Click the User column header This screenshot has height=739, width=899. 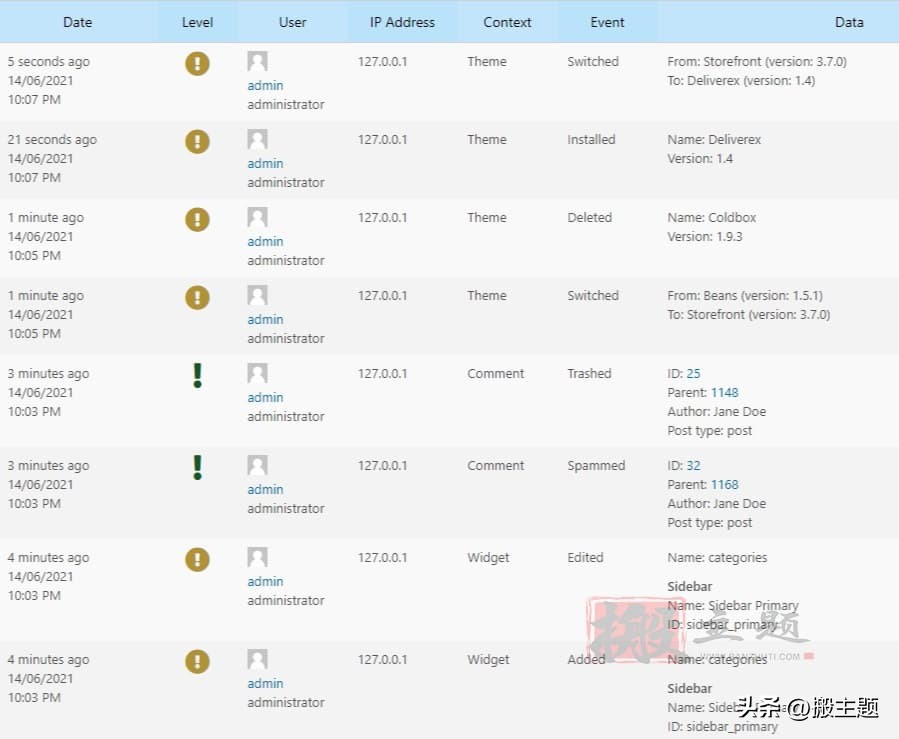click(x=292, y=22)
